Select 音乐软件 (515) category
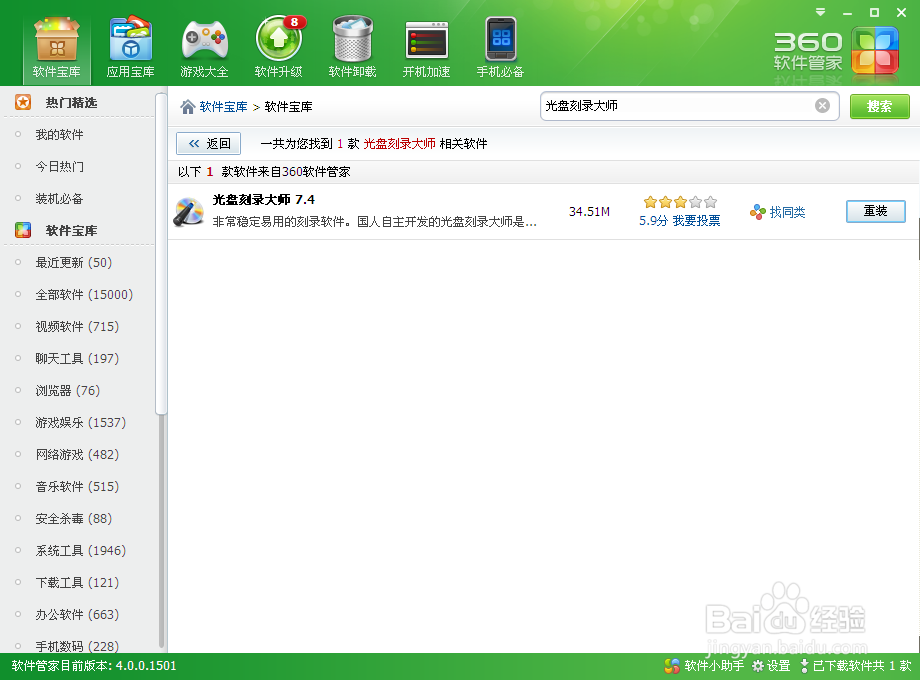Image resolution: width=920 pixels, height=680 pixels. 77,486
